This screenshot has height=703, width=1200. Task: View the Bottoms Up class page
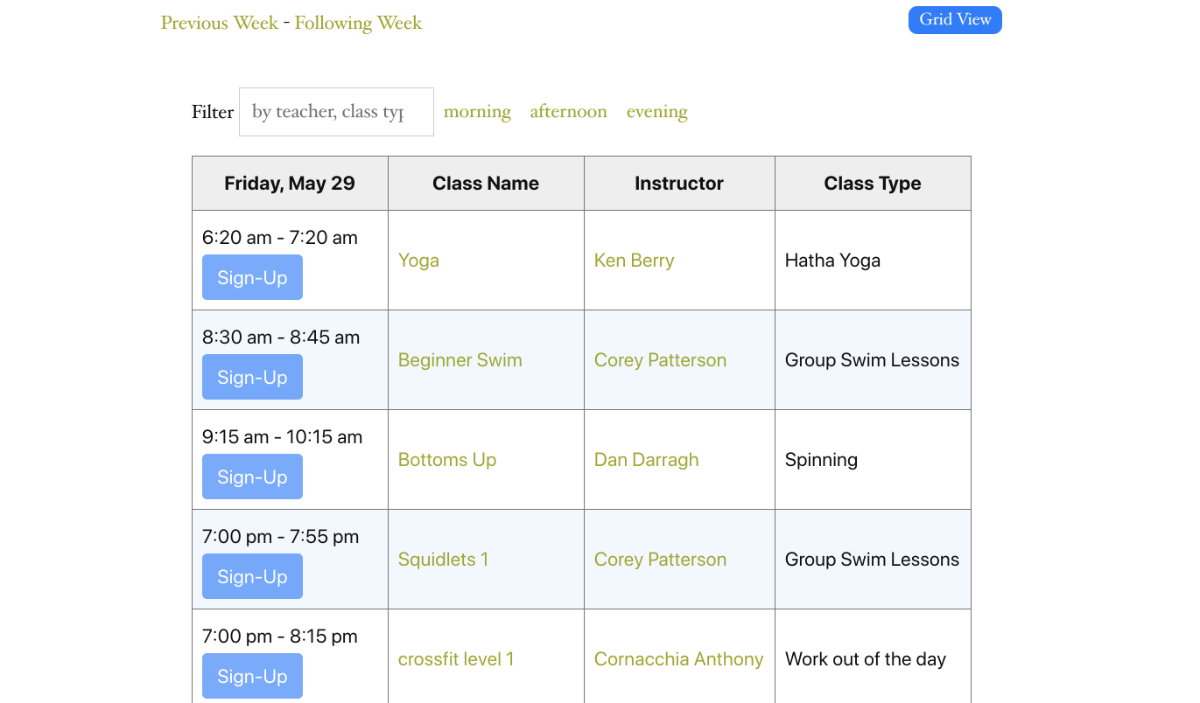pyautogui.click(x=447, y=460)
